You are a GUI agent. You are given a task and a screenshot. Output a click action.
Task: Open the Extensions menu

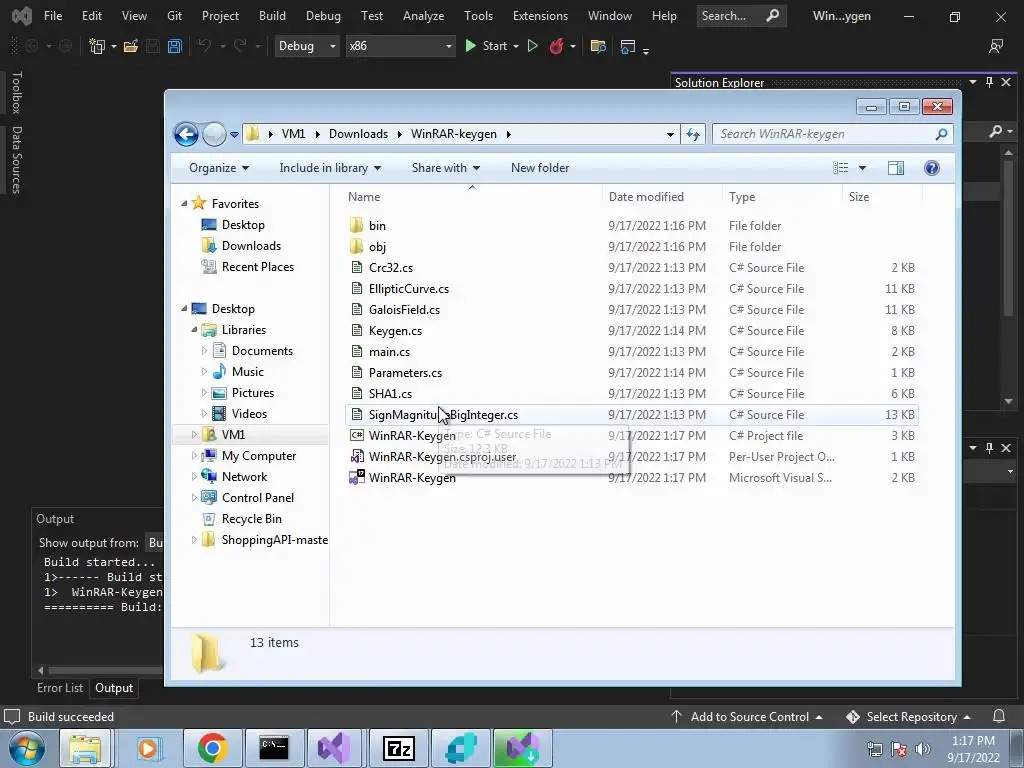(x=540, y=16)
